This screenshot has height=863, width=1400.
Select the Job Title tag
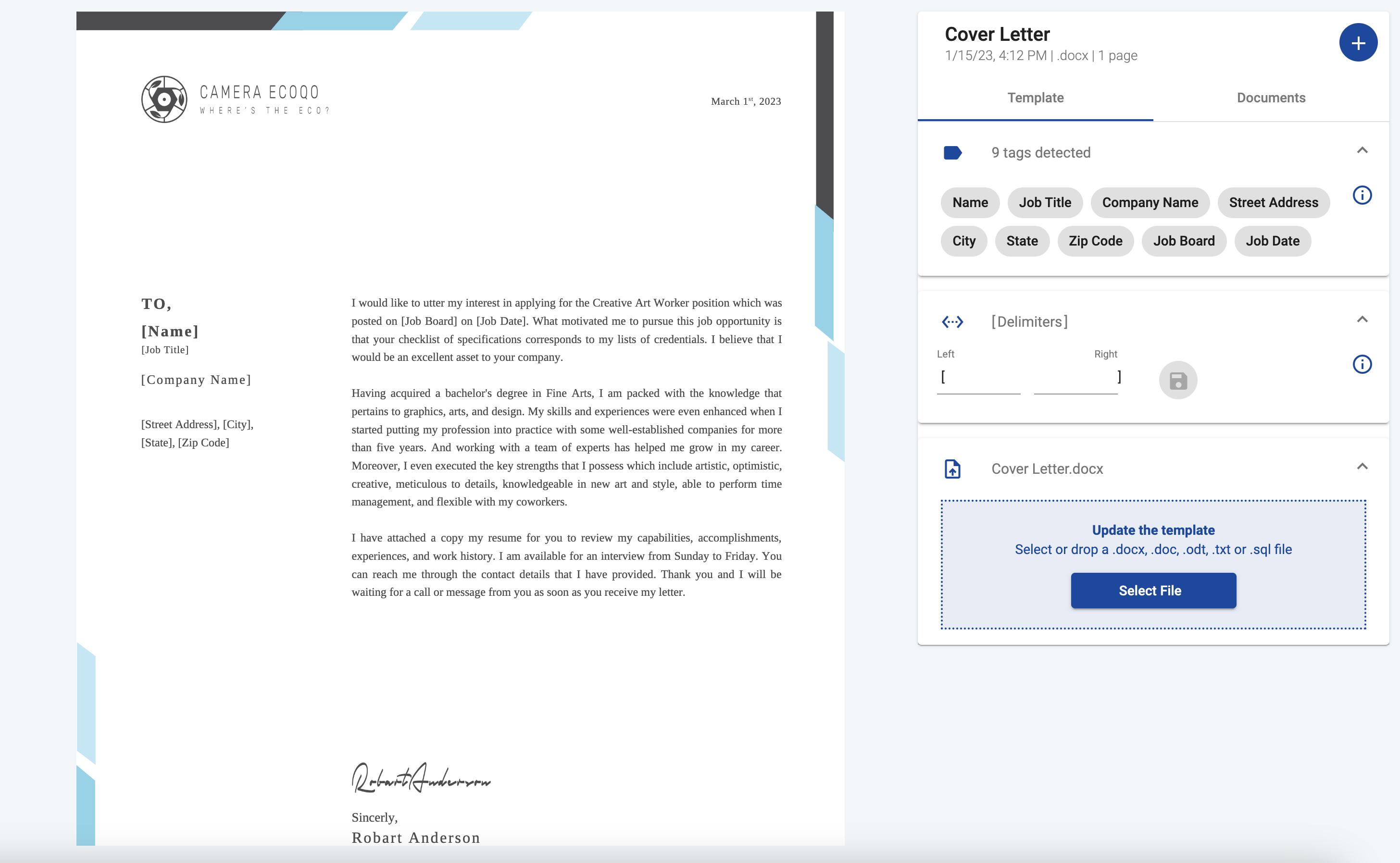click(x=1044, y=203)
